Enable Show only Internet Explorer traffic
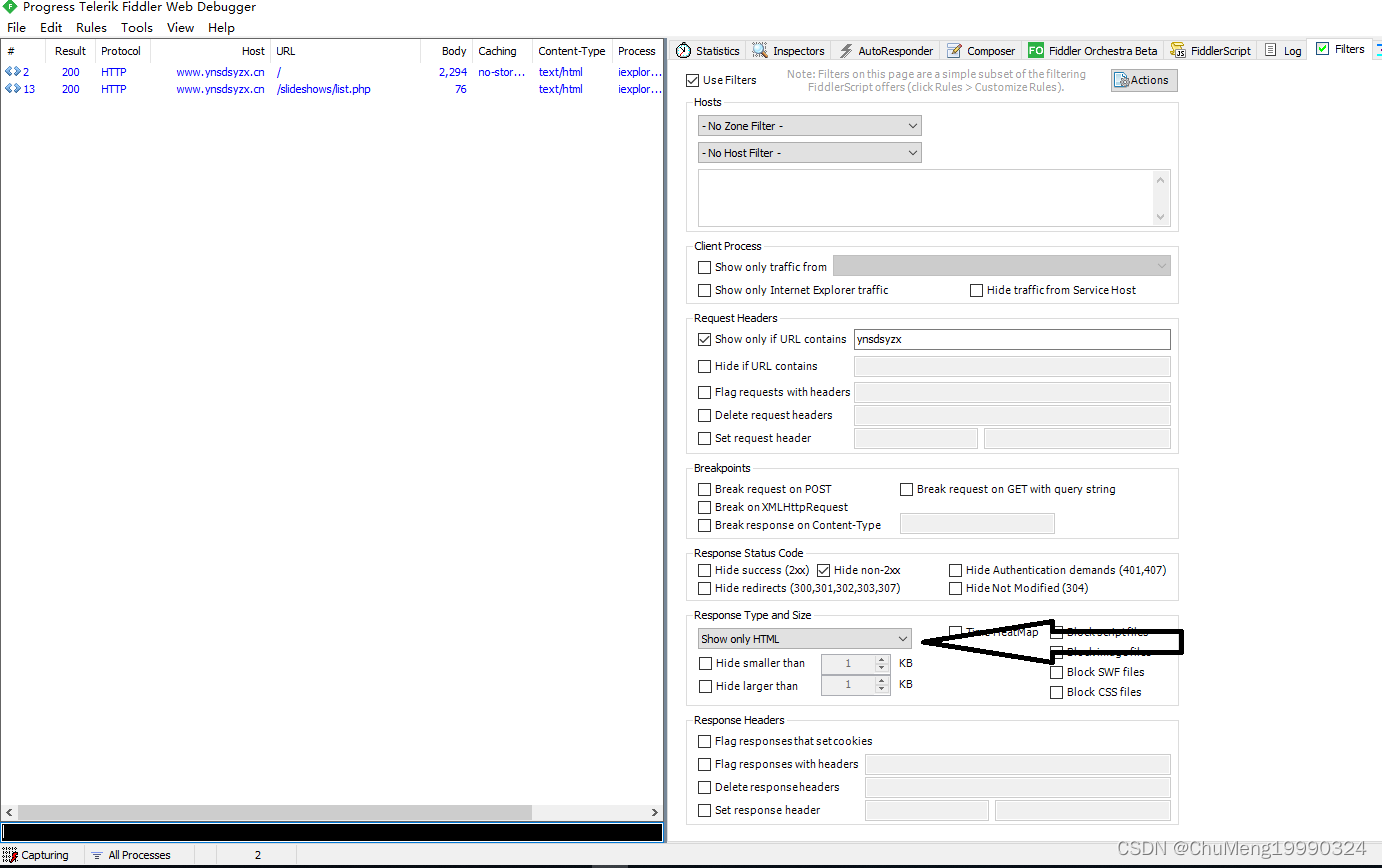 705,290
